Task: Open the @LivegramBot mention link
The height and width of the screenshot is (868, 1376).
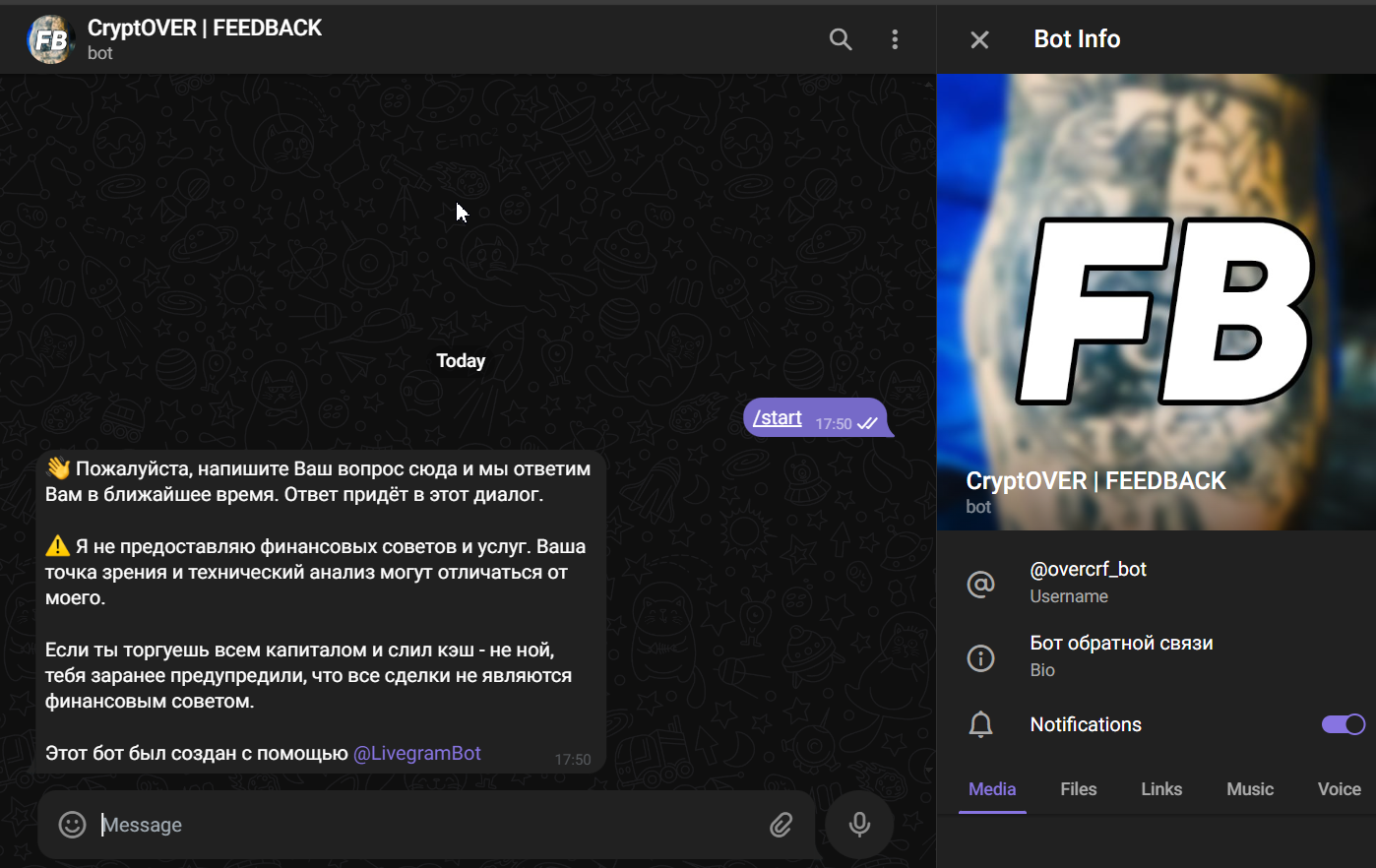Action: coord(417,753)
